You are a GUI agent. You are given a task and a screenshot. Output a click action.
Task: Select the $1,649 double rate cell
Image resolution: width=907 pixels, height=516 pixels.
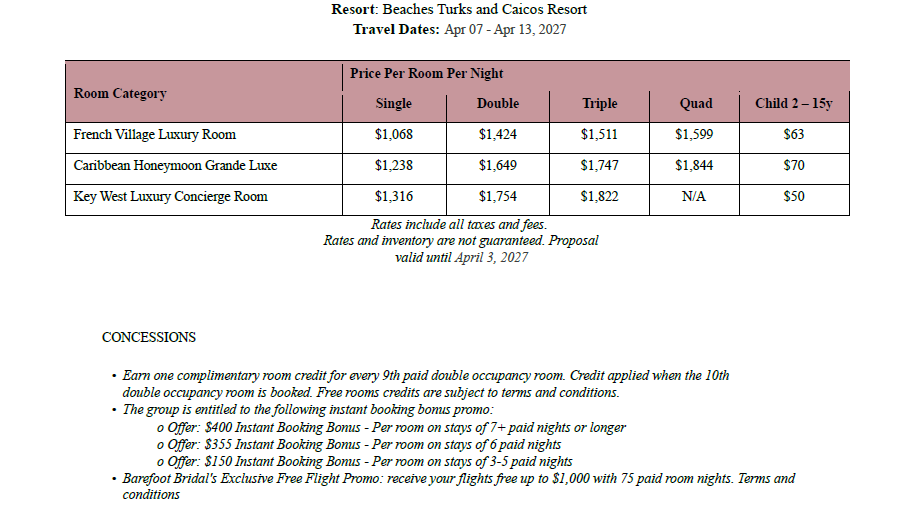498,165
